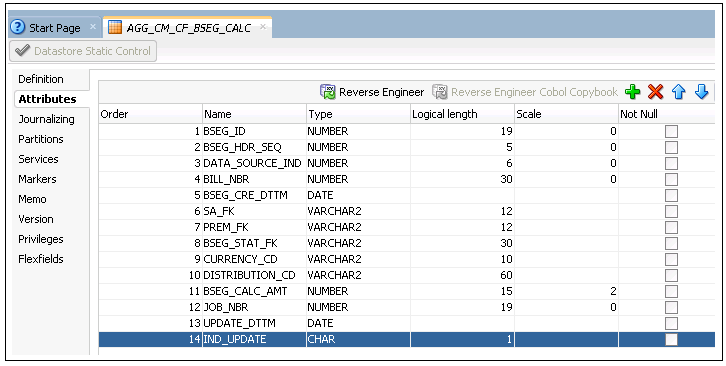Move attribute up with blue up arrow
The image size is (726, 366).
click(x=679, y=92)
